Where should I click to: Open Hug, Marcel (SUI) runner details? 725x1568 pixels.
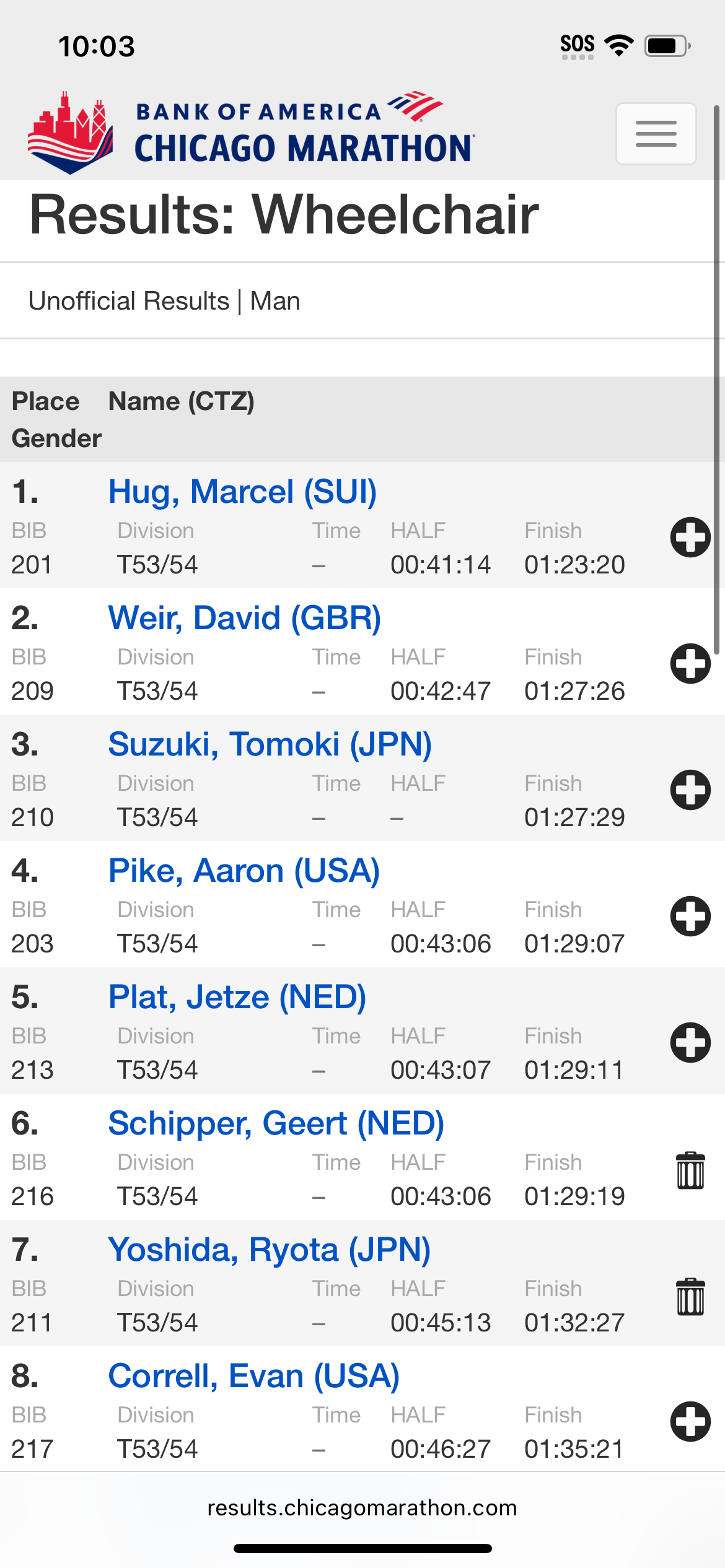coord(242,492)
